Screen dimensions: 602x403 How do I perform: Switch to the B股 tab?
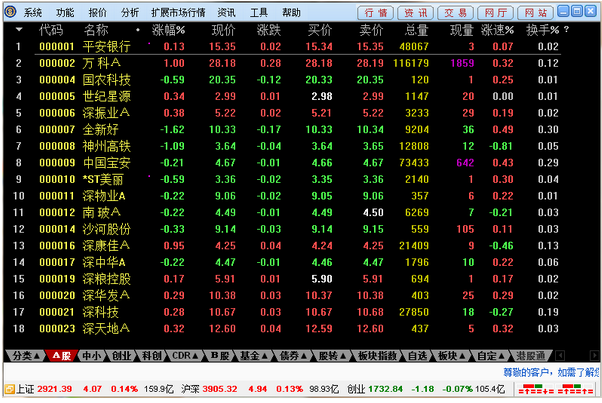click(220, 356)
